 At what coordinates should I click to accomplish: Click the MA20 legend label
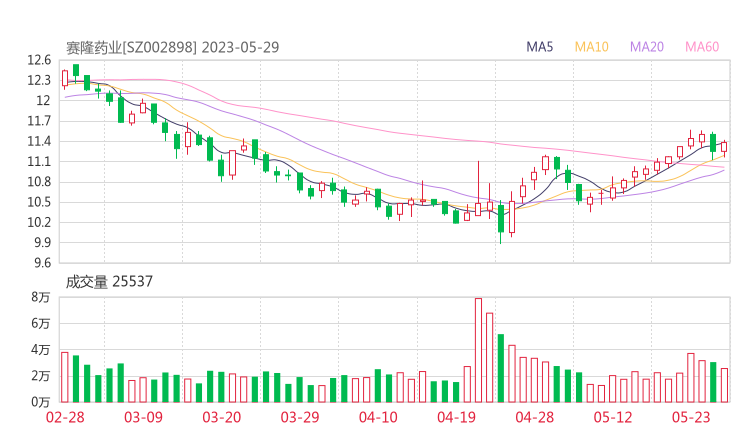(x=647, y=47)
